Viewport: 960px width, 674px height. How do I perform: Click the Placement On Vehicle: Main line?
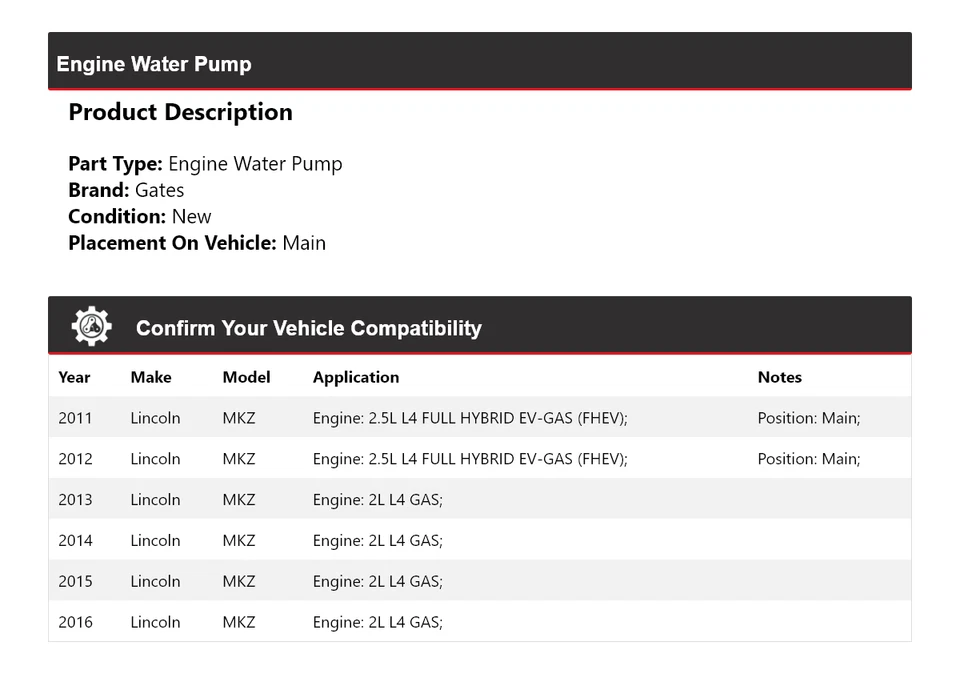(197, 243)
